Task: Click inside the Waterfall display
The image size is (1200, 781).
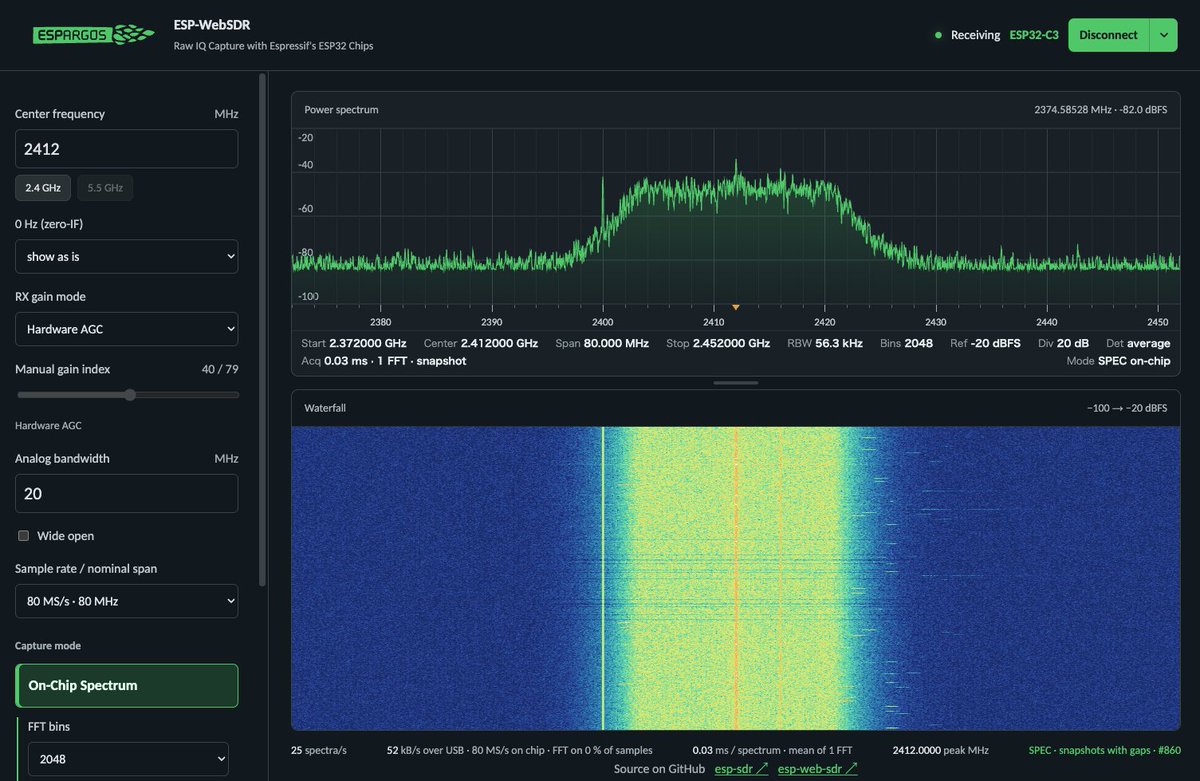Action: coord(736,579)
